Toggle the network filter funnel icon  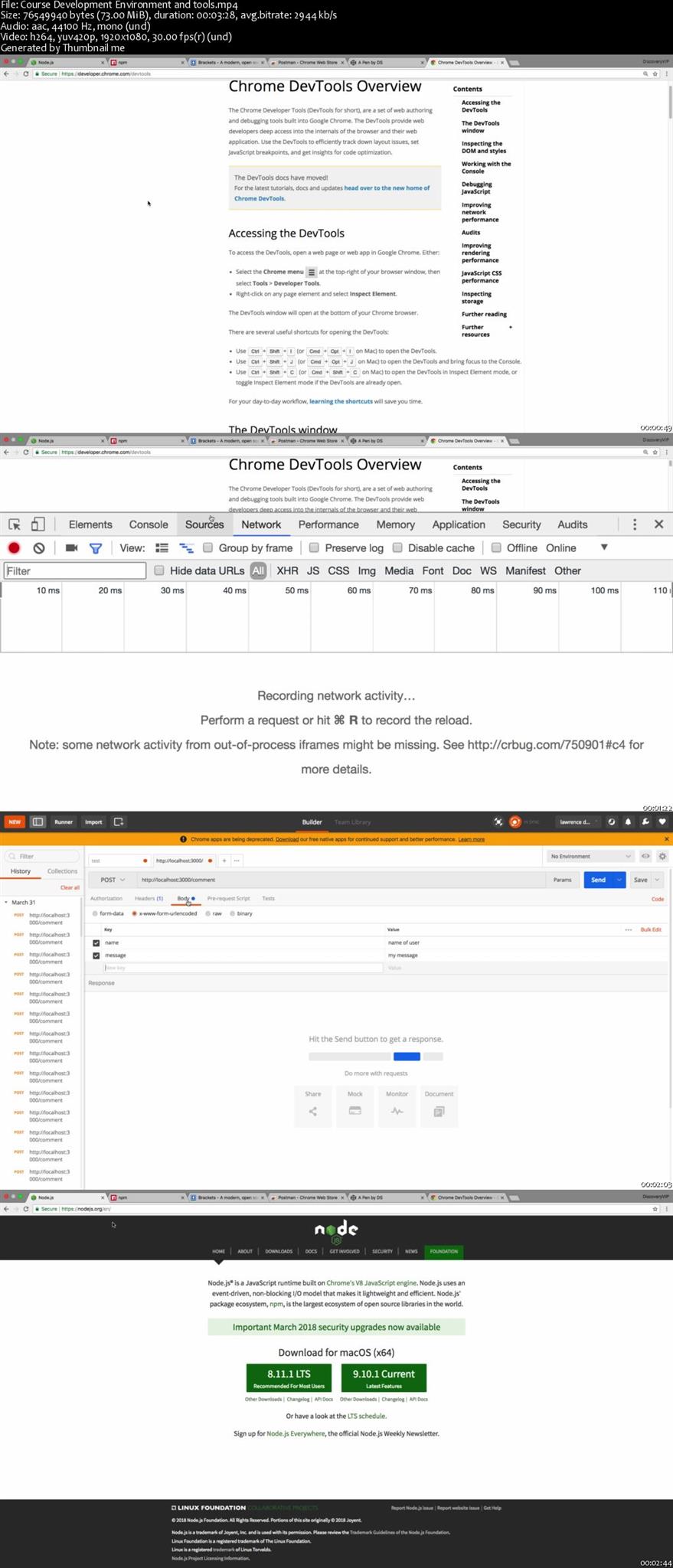pyautogui.click(x=96, y=548)
